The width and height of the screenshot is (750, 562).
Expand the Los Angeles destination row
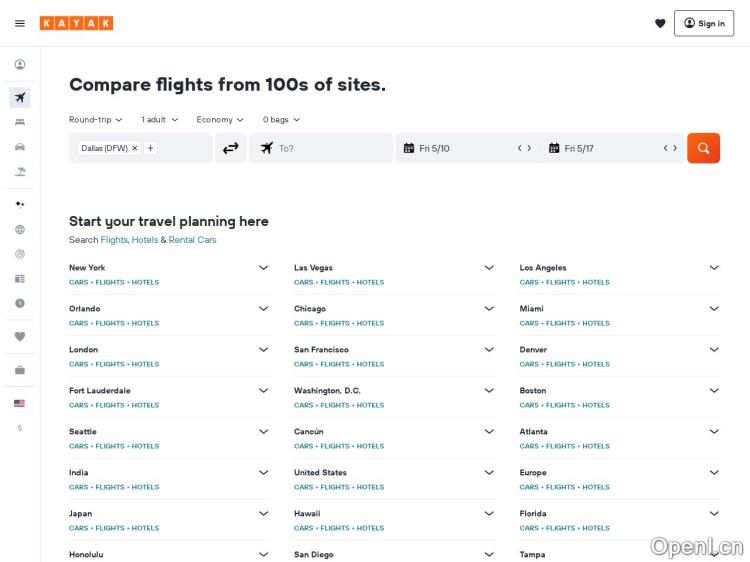tap(714, 268)
